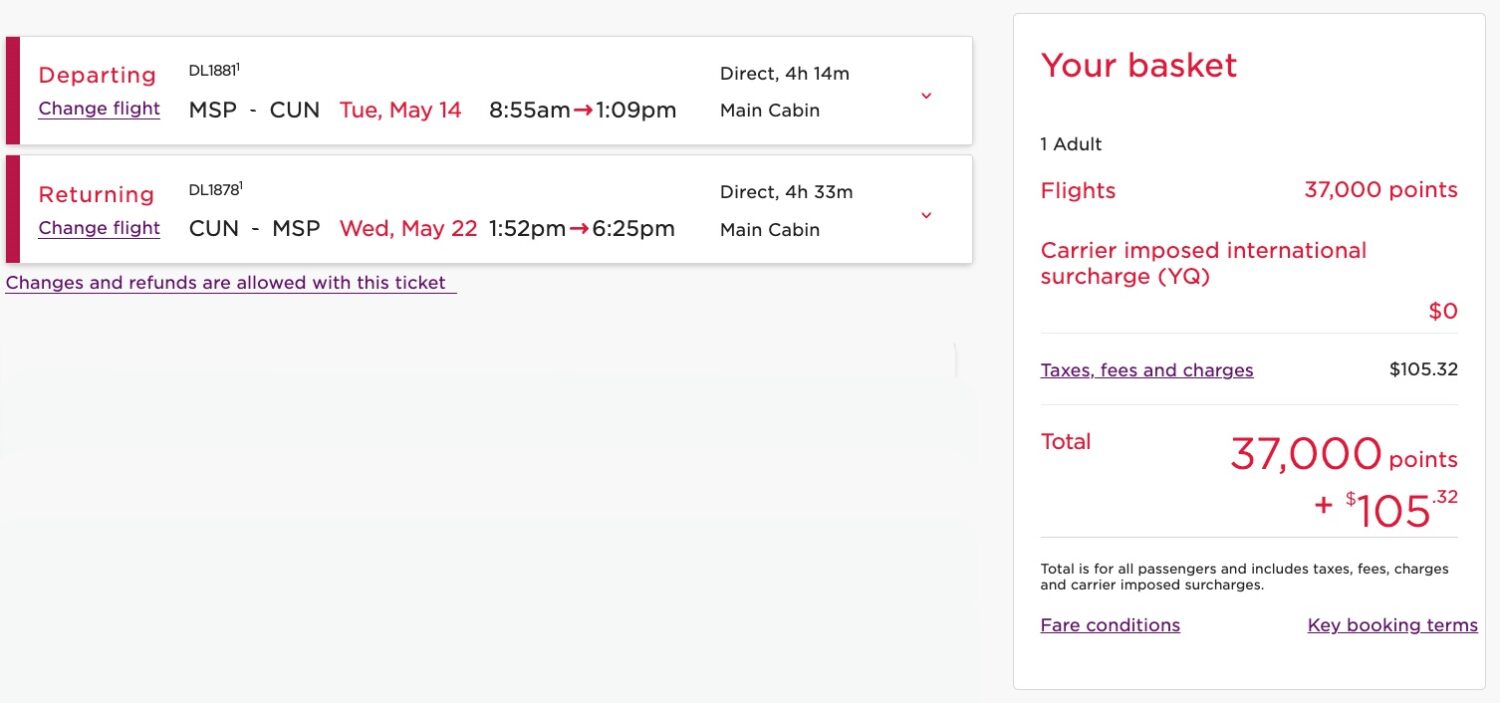This screenshot has width=1500, height=703.
Task: Select the Main Cabin label on departing flight
Action: click(769, 110)
